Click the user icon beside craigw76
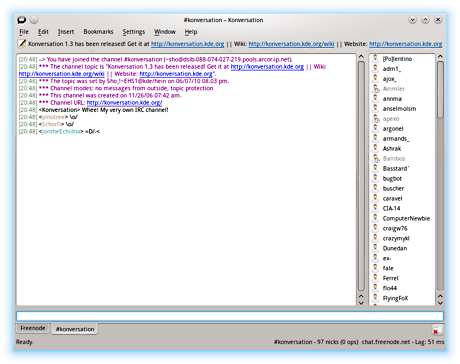 pyautogui.click(x=376, y=228)
